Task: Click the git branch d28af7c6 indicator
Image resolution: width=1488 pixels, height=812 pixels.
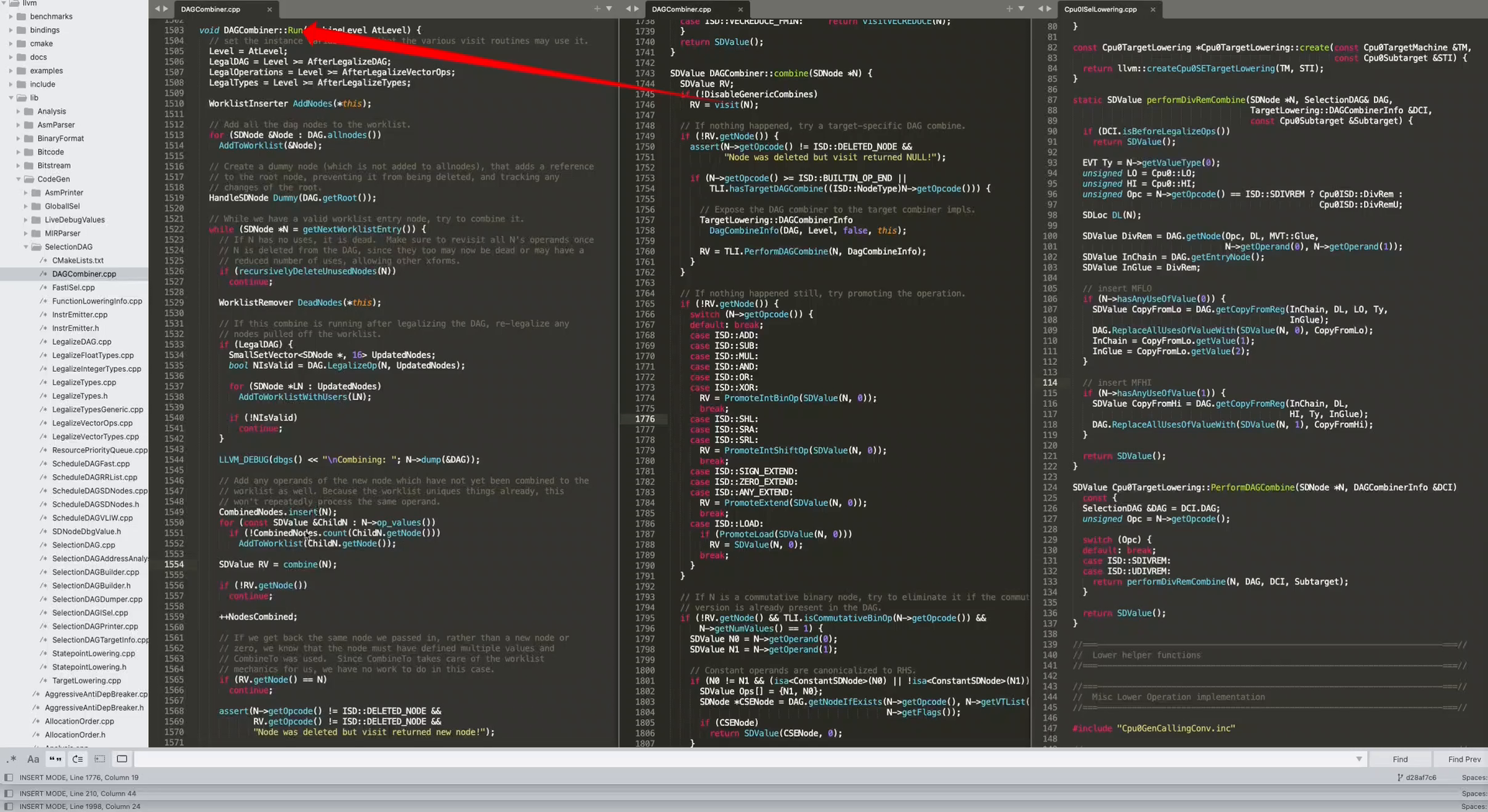Action: pyautogui.click(x=1417, y=777)
